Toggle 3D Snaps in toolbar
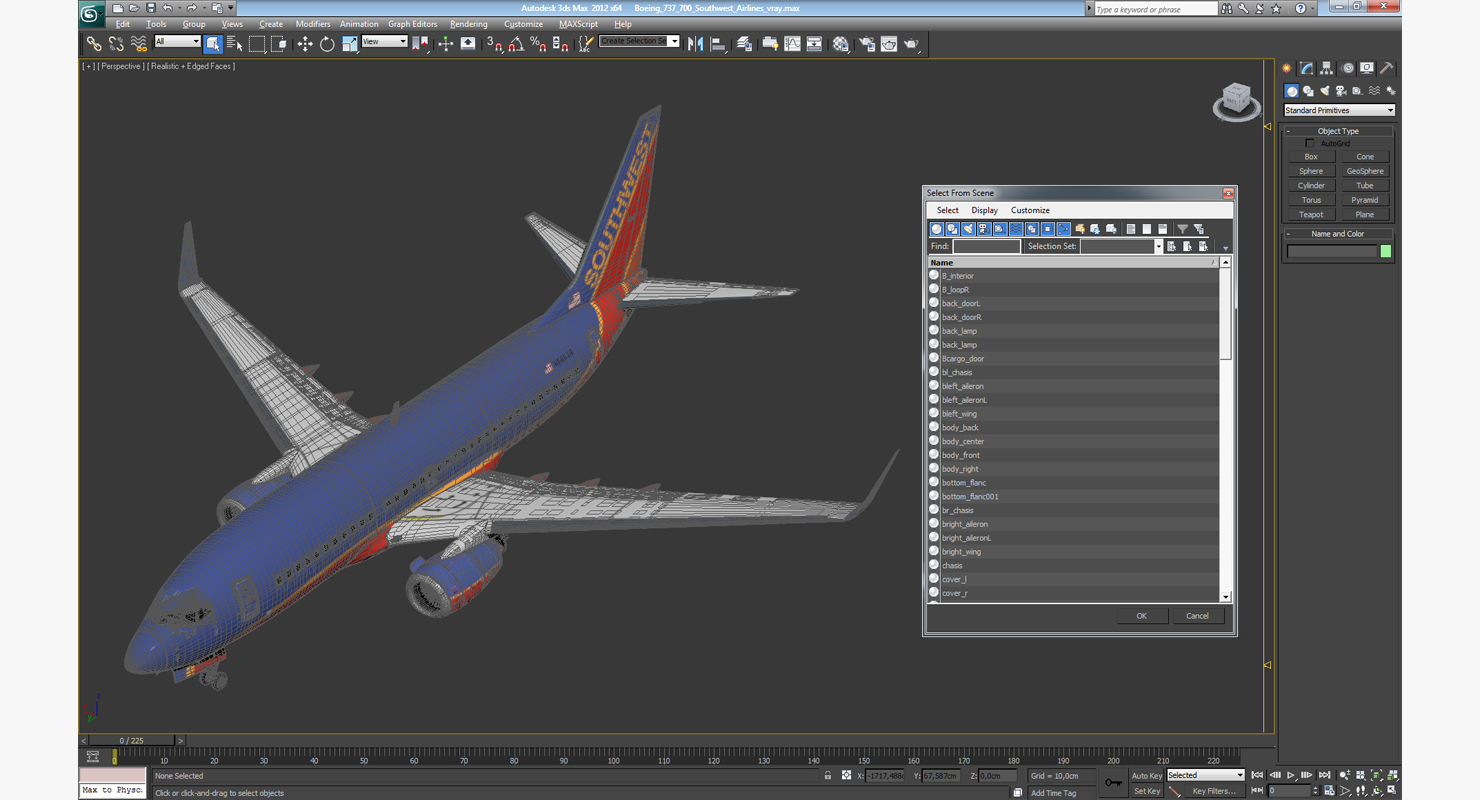 tap(494, 44)
